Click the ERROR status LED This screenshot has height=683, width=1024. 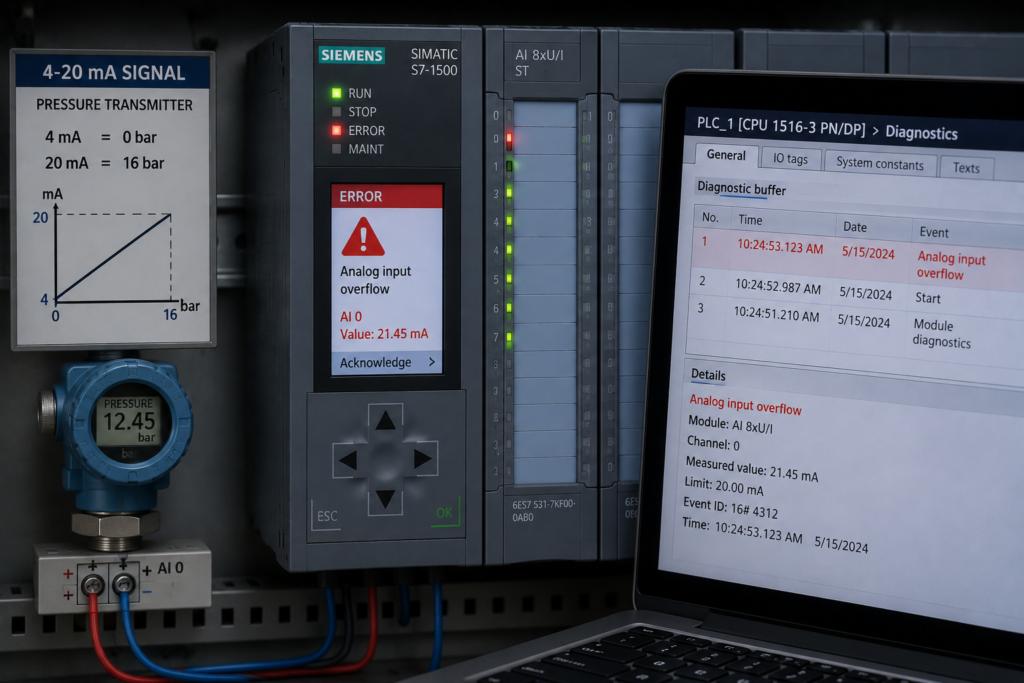(336, 131)
